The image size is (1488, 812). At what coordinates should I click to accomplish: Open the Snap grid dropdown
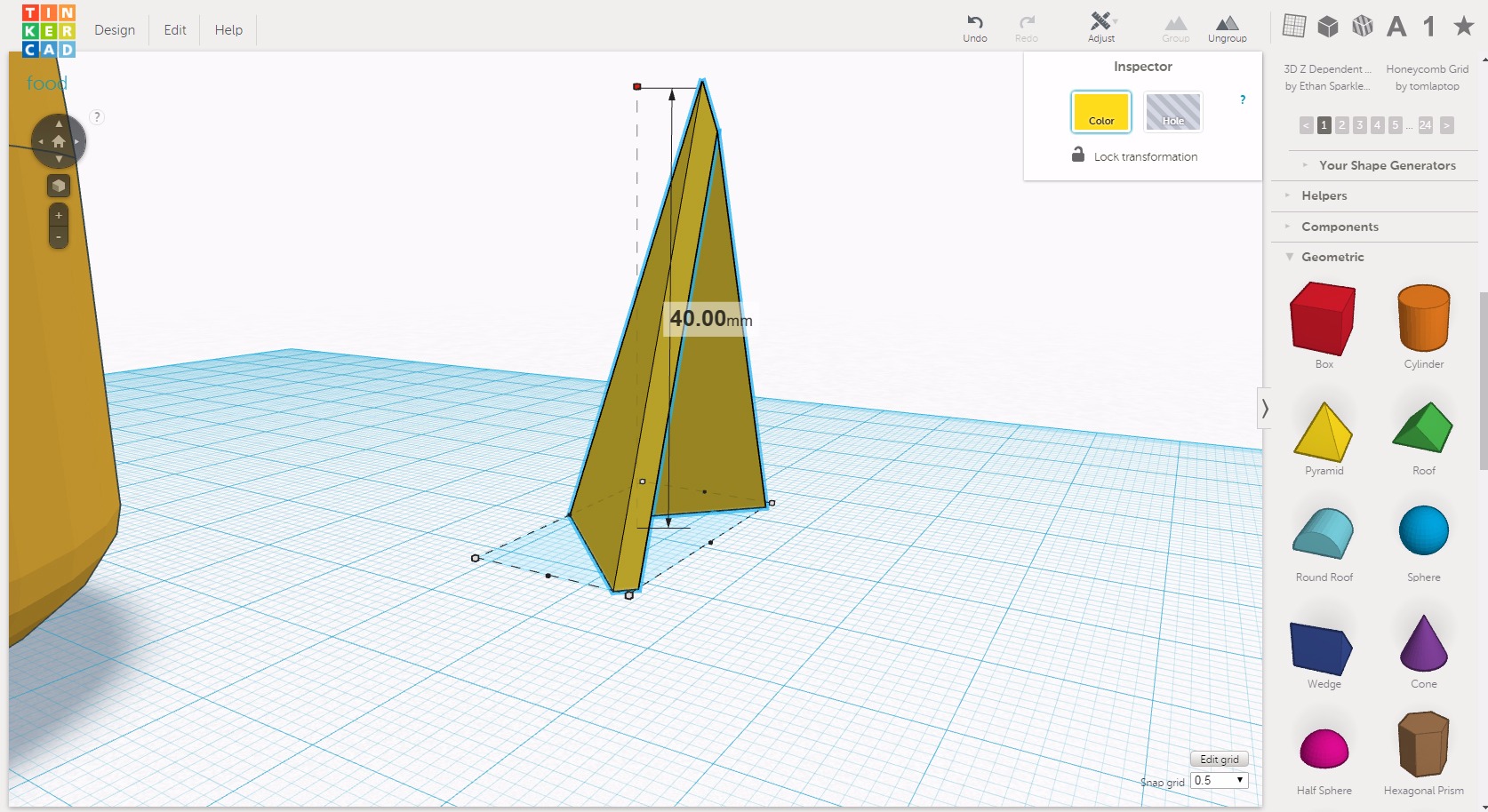pos(1219,780)
